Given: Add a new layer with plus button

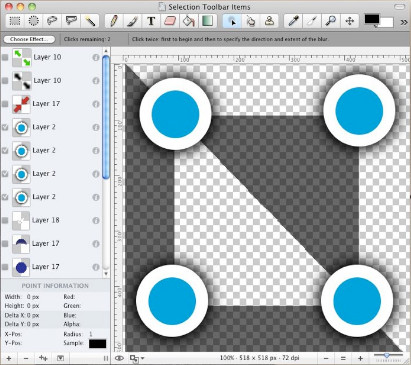Looking at the screenshot, I should pos(9,359).
